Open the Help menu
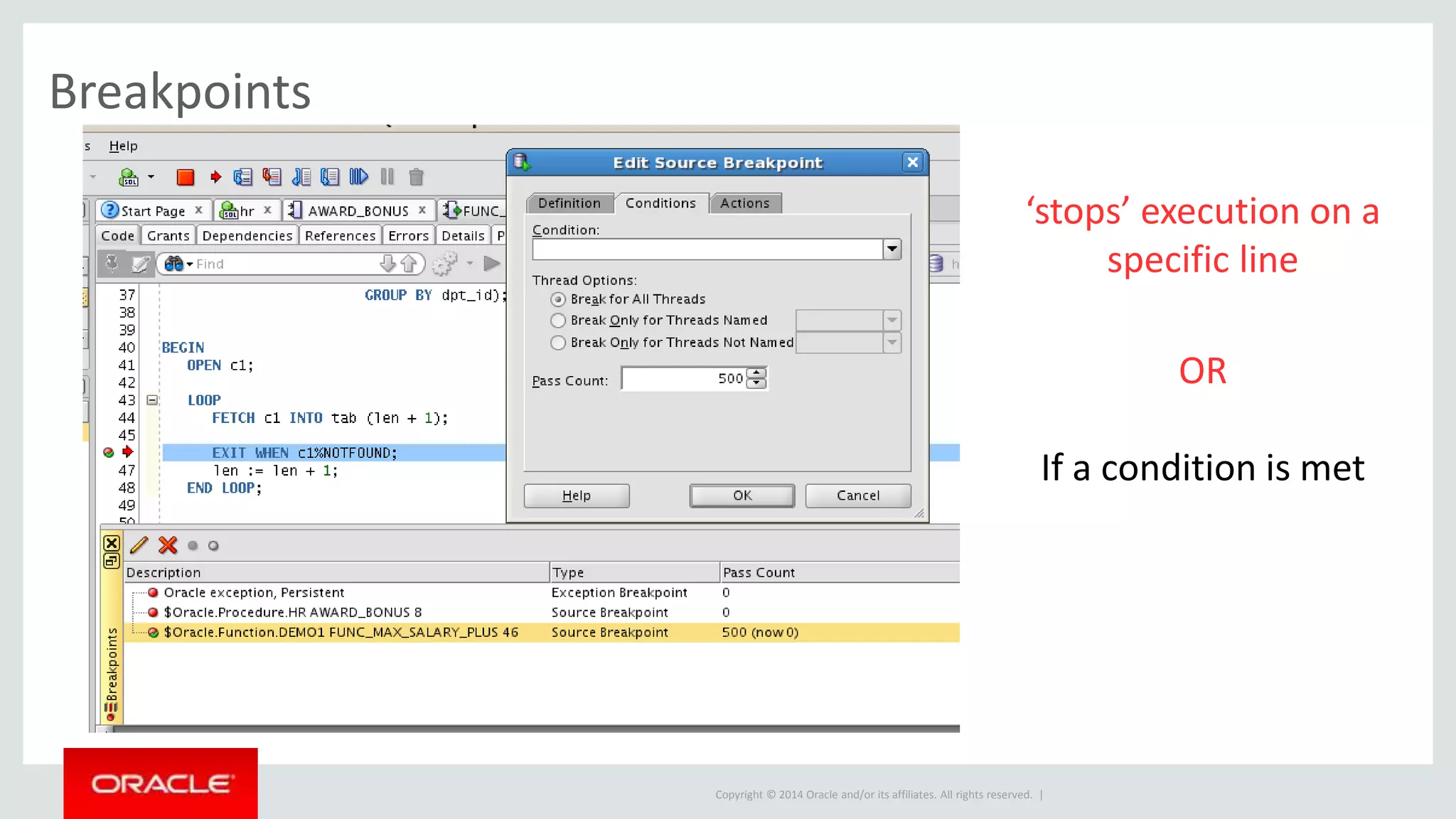 point(123,146)
